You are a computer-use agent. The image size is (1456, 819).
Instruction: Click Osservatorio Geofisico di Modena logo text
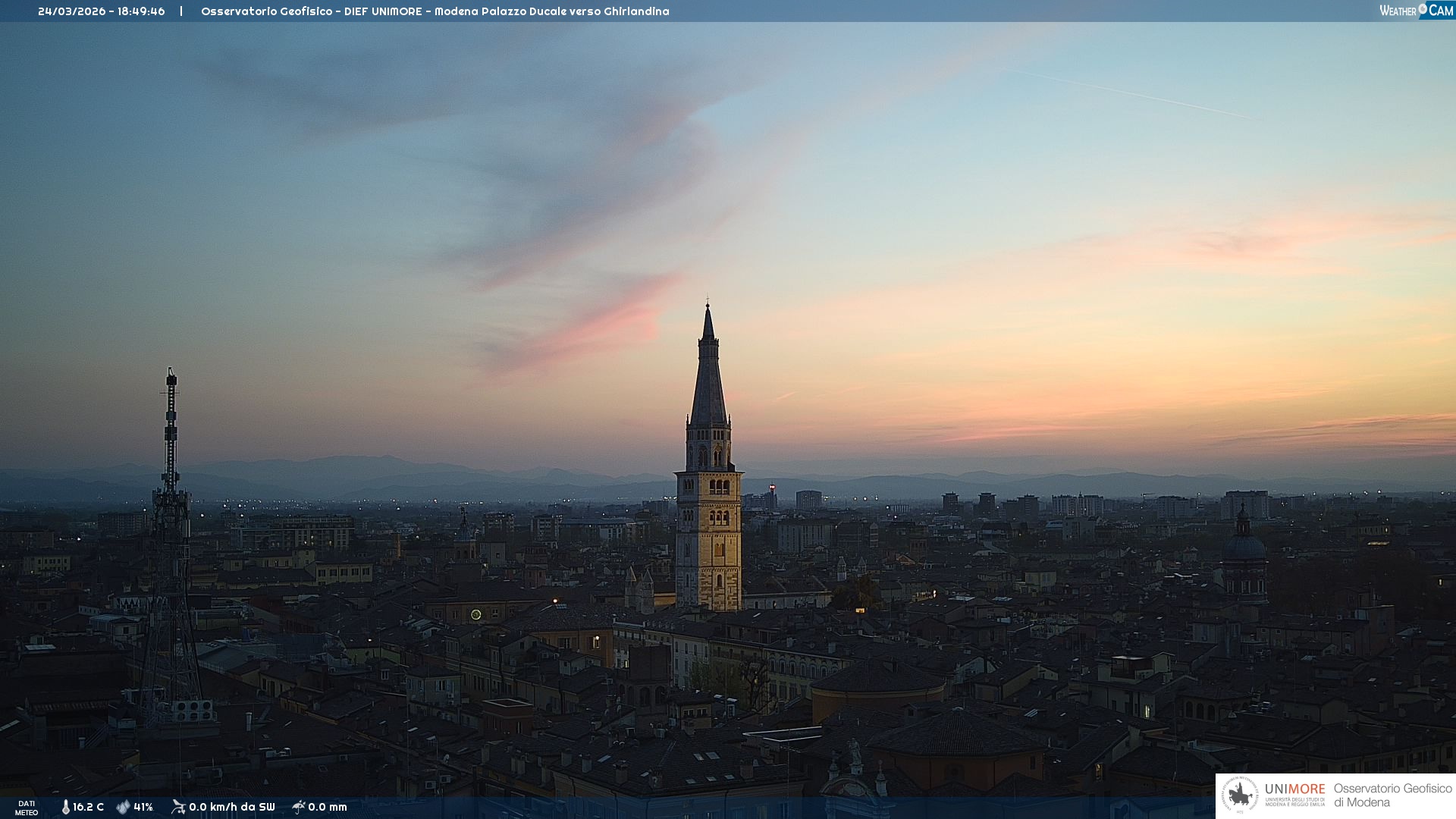pos(1392,795)
